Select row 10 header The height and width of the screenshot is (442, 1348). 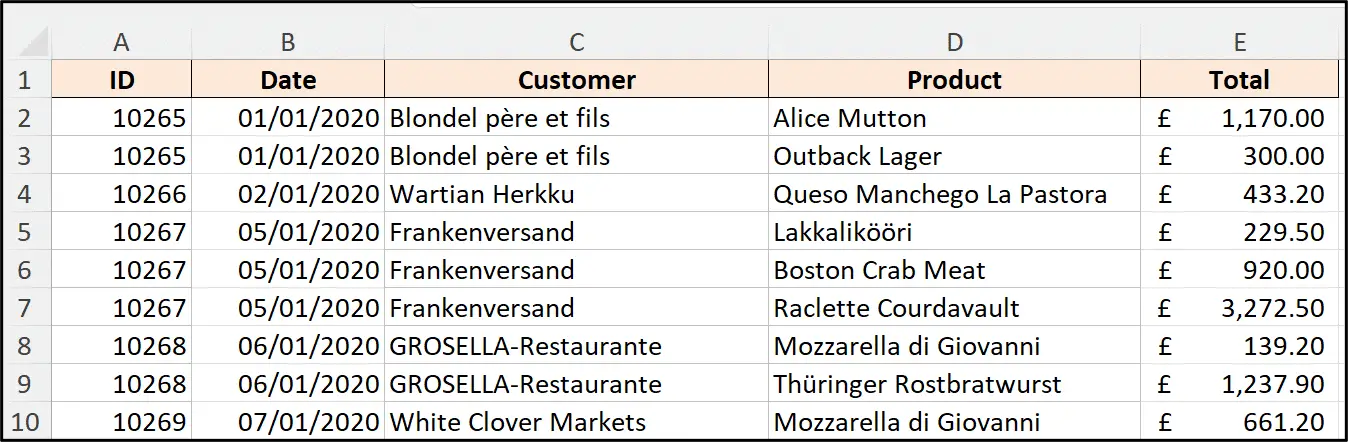coord(26,422)
